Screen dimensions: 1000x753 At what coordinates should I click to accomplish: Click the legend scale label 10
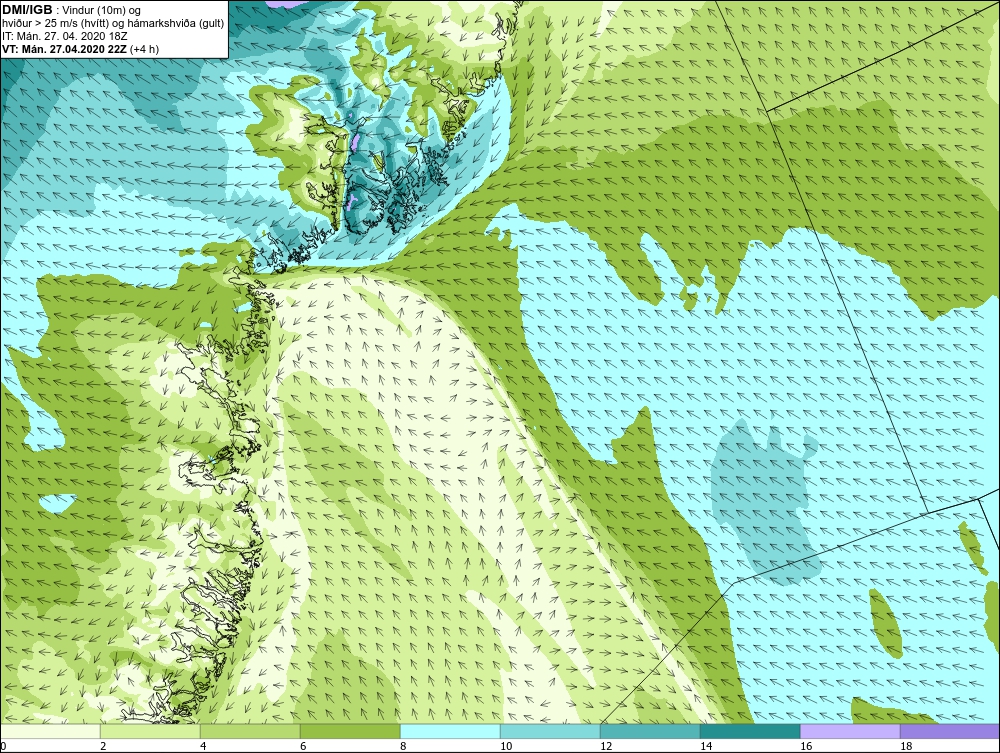(506, 746)
